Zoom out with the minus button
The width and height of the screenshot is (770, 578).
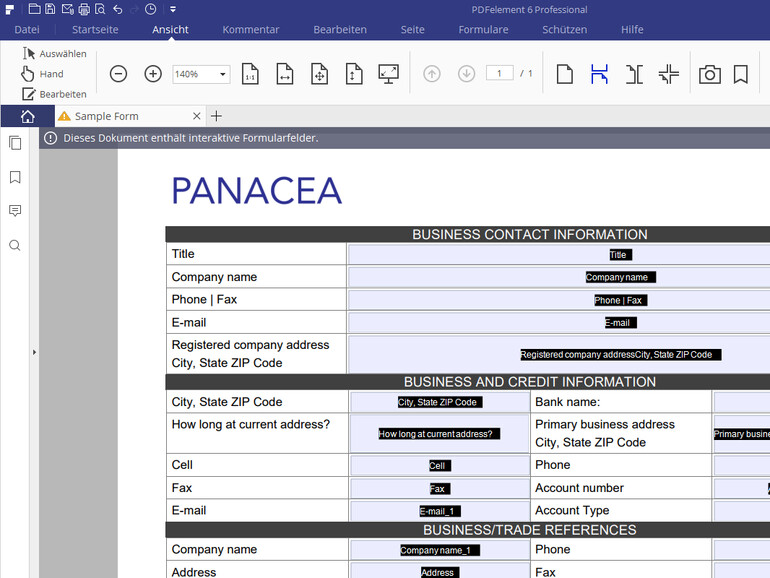pos(118,74)
